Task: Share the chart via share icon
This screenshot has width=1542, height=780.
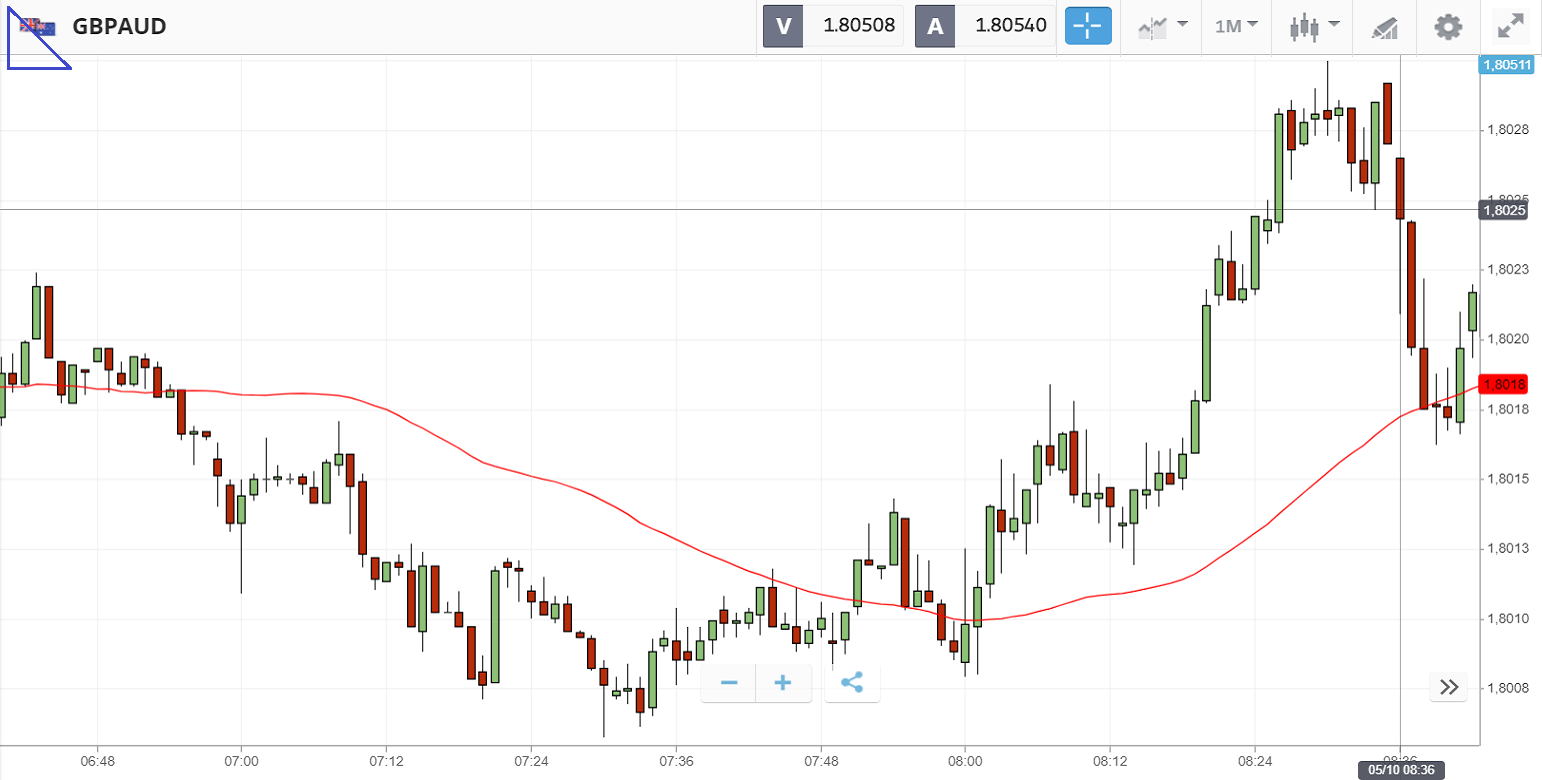Action: click(x=852, y=683)
